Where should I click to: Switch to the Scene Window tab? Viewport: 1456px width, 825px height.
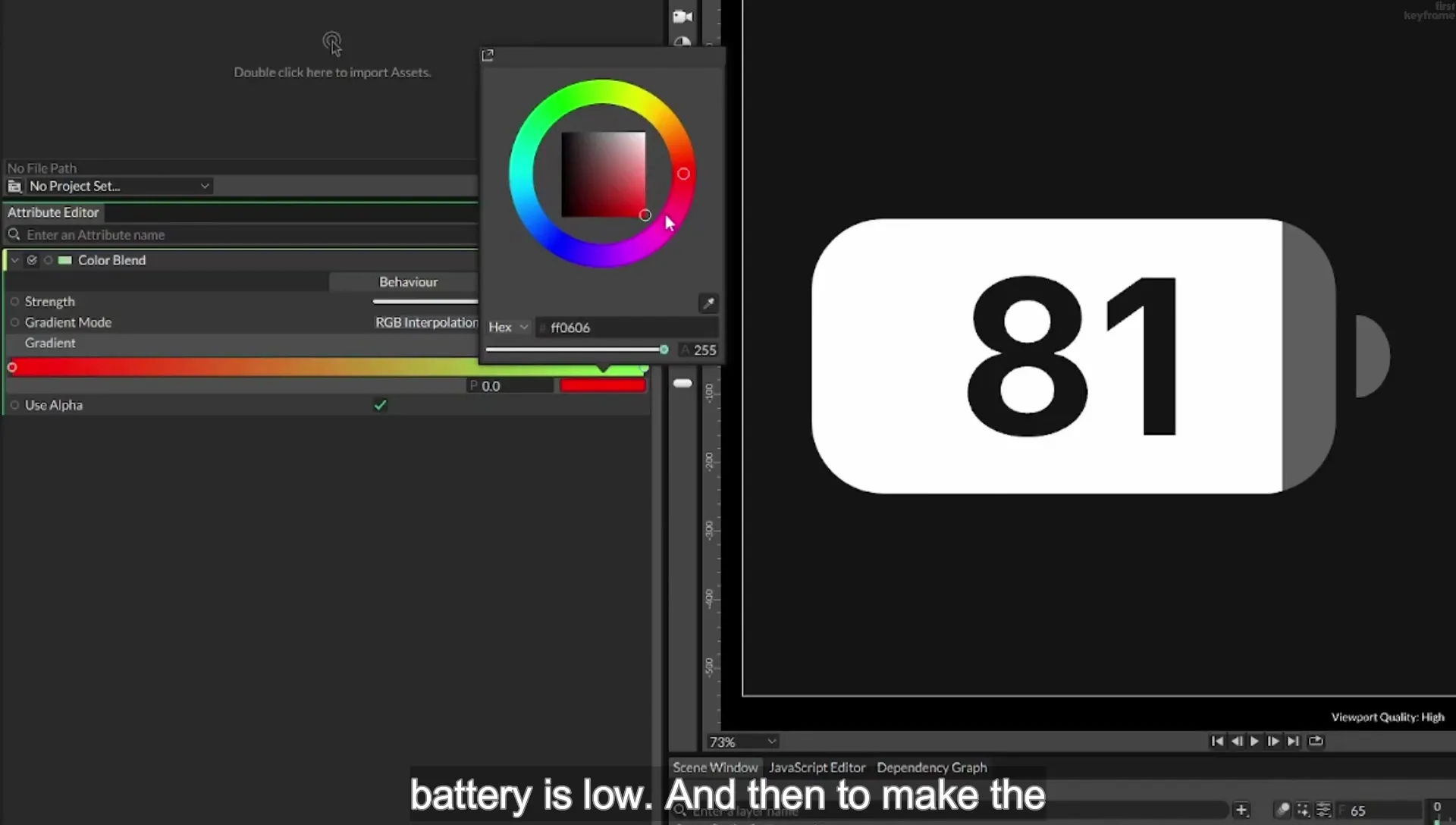click(x=715, y=767)
